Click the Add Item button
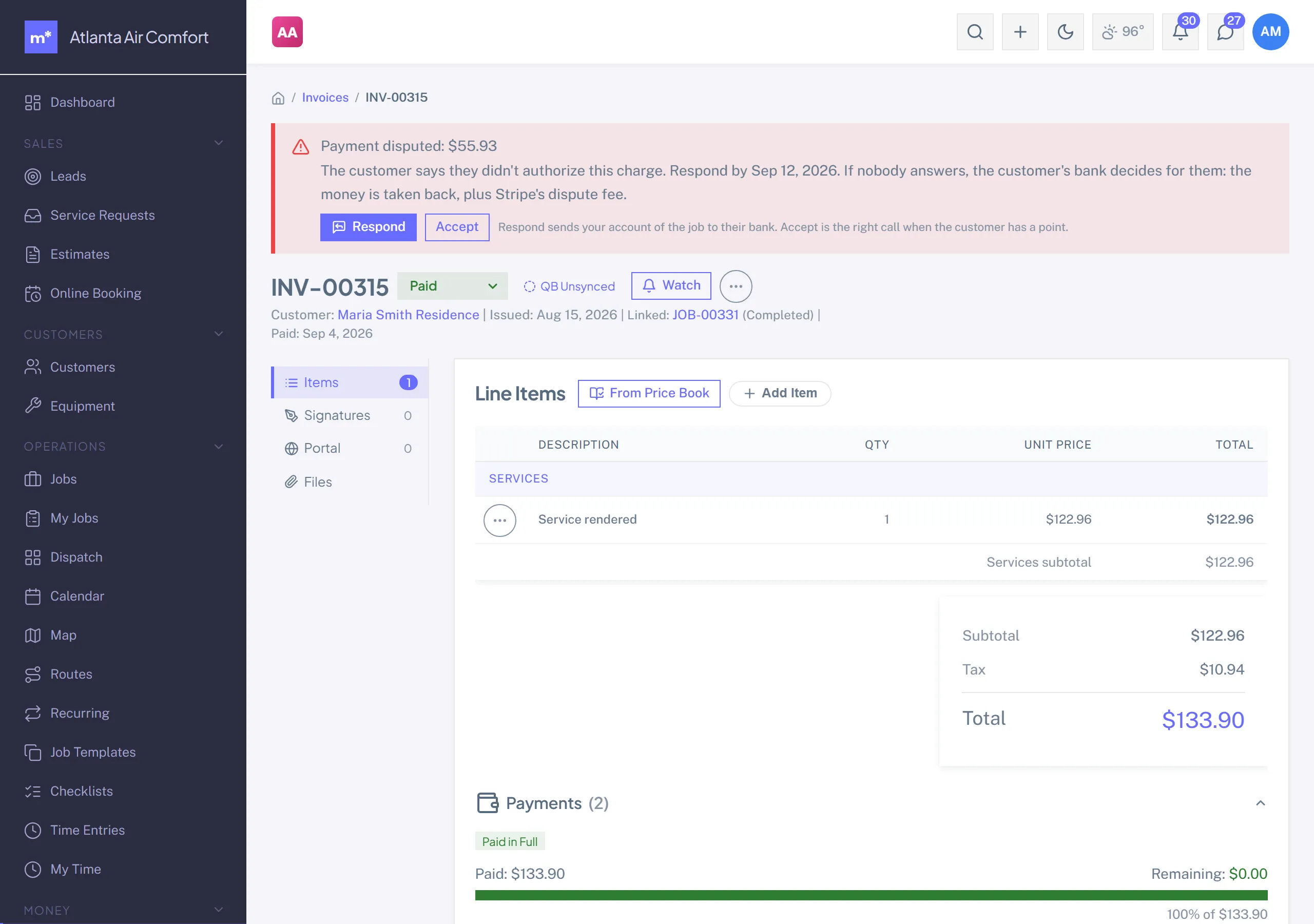The width and height of the screenshot is (1314, 924). point(780,393)
